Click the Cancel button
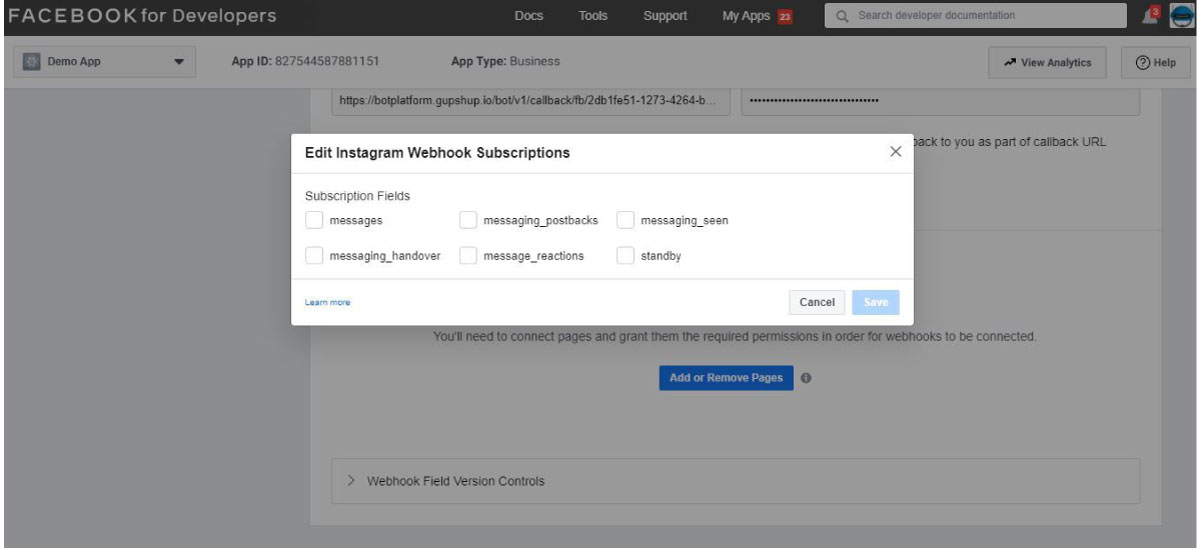 click(817, 302)
